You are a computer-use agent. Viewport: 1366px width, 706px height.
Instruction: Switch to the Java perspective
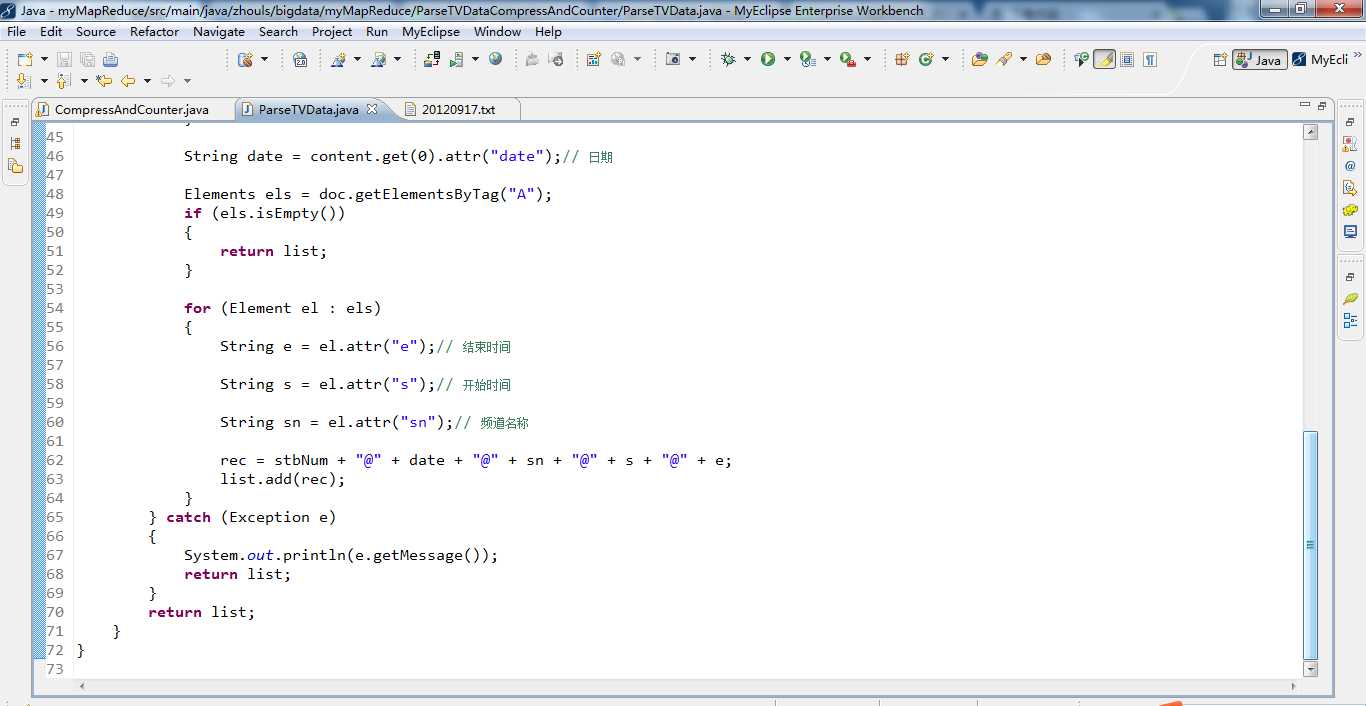(1259, 59)
